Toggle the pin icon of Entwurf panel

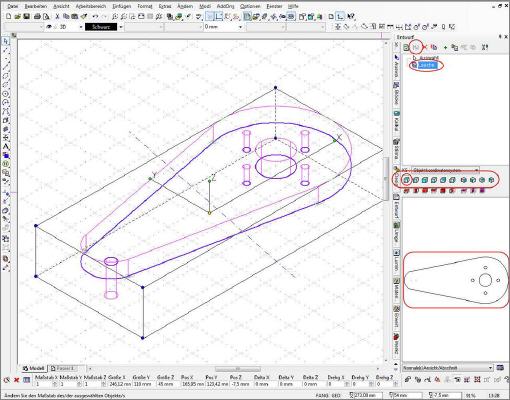500,37
